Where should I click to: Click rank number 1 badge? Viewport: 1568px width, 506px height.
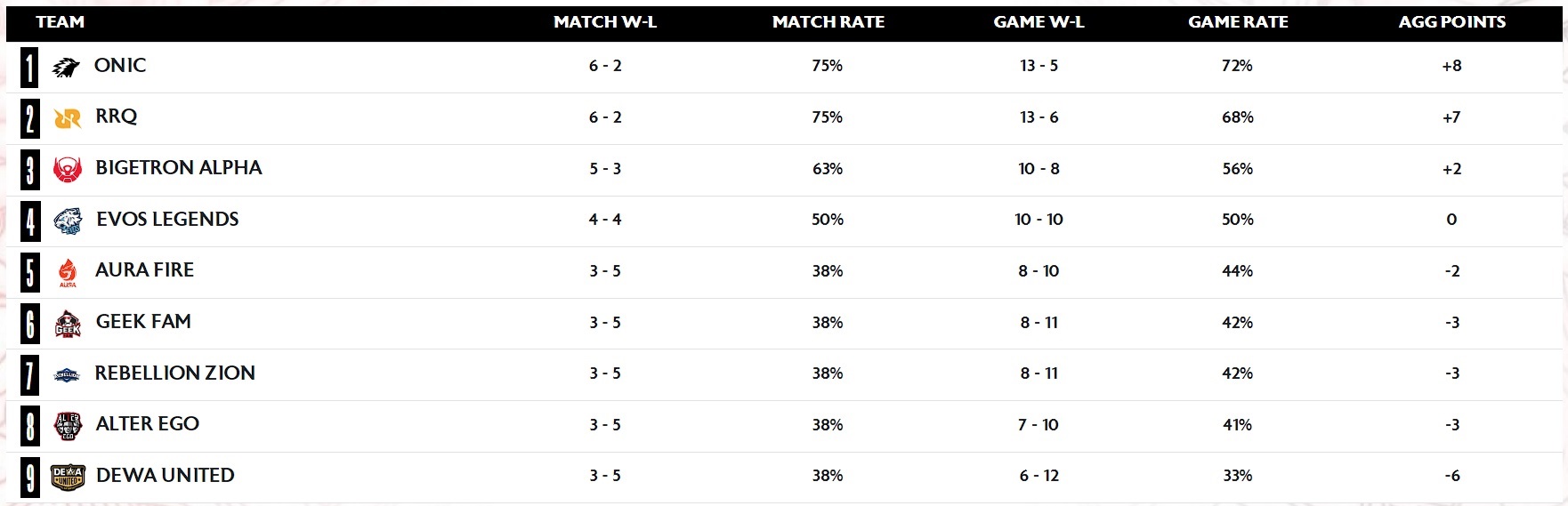30,68
